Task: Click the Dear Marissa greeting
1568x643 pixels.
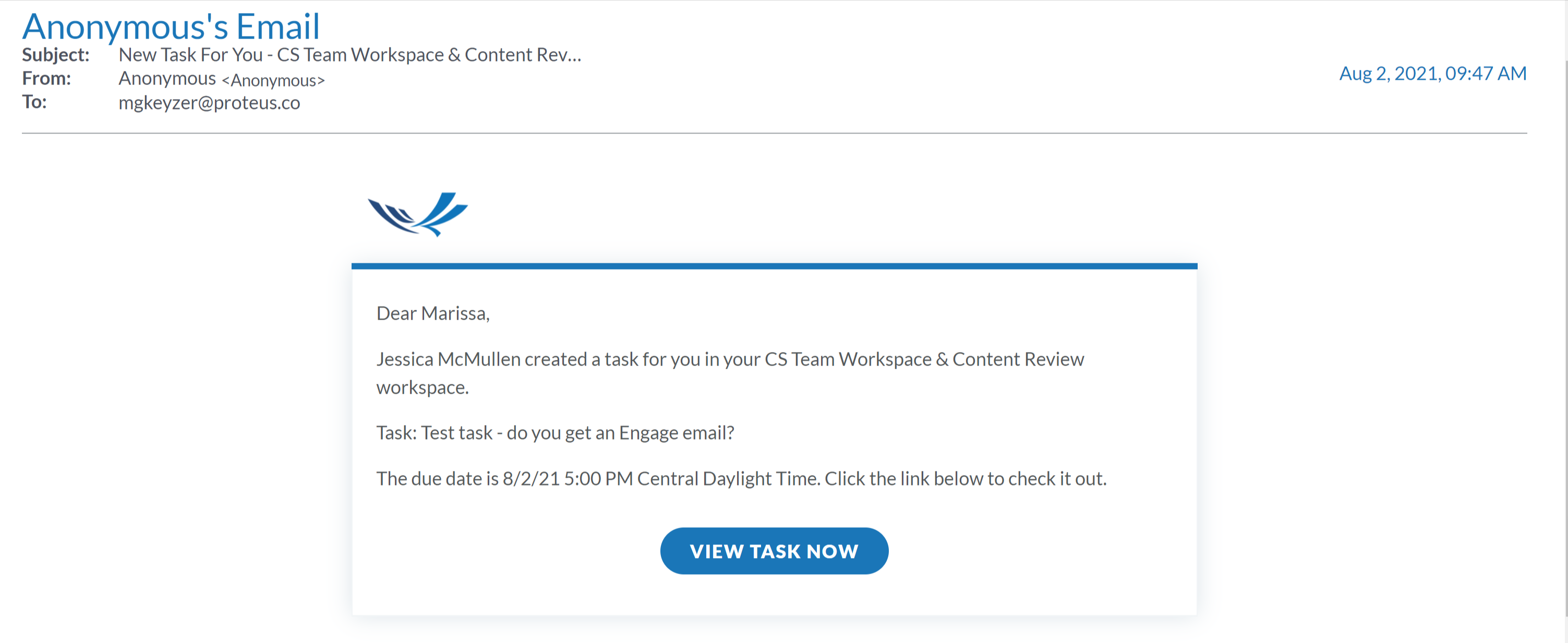Action: click(433, 313)
